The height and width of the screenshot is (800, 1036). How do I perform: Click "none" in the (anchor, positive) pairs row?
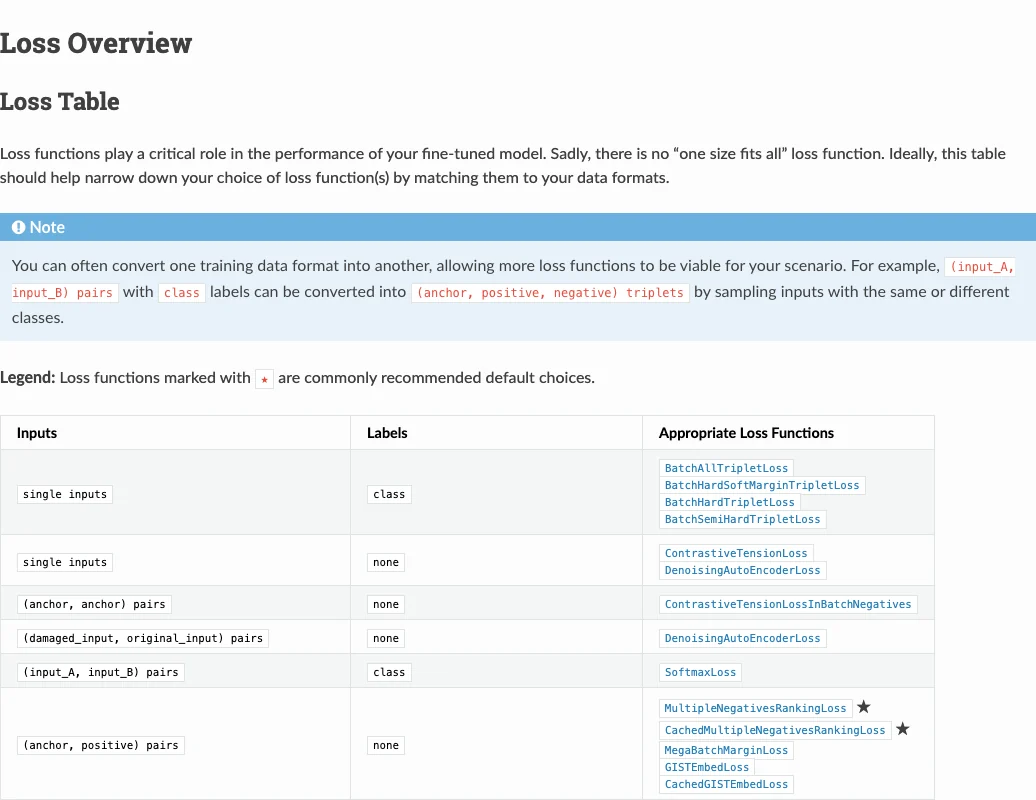[386, 746]
